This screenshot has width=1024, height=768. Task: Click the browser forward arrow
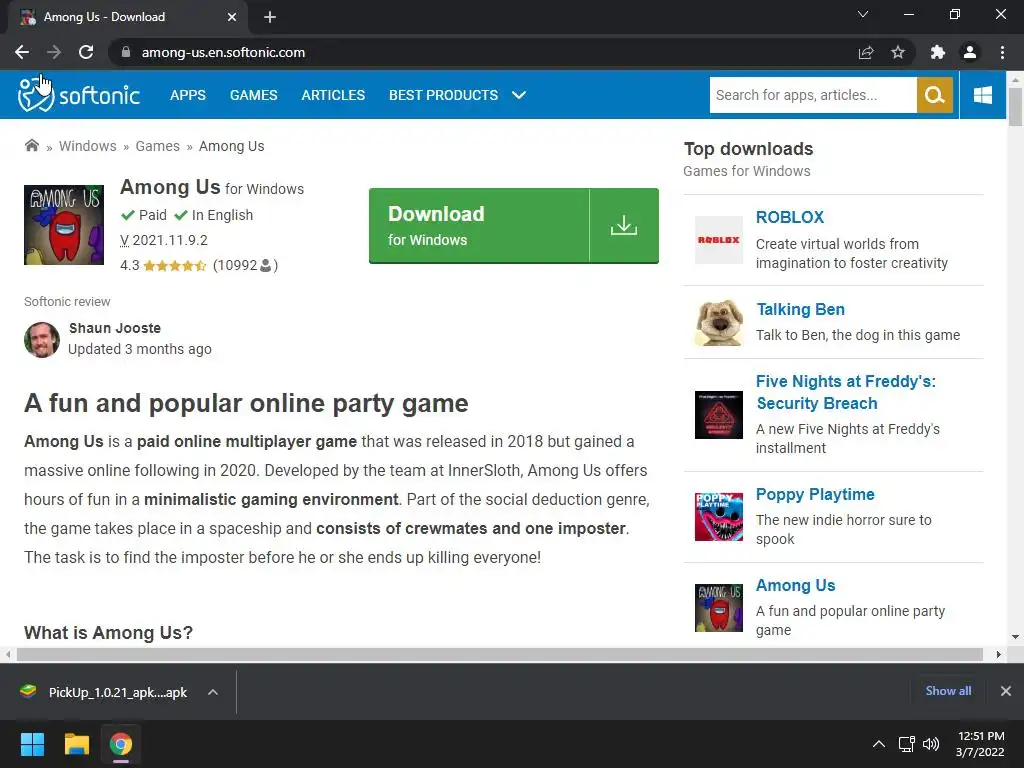(54, 52)
